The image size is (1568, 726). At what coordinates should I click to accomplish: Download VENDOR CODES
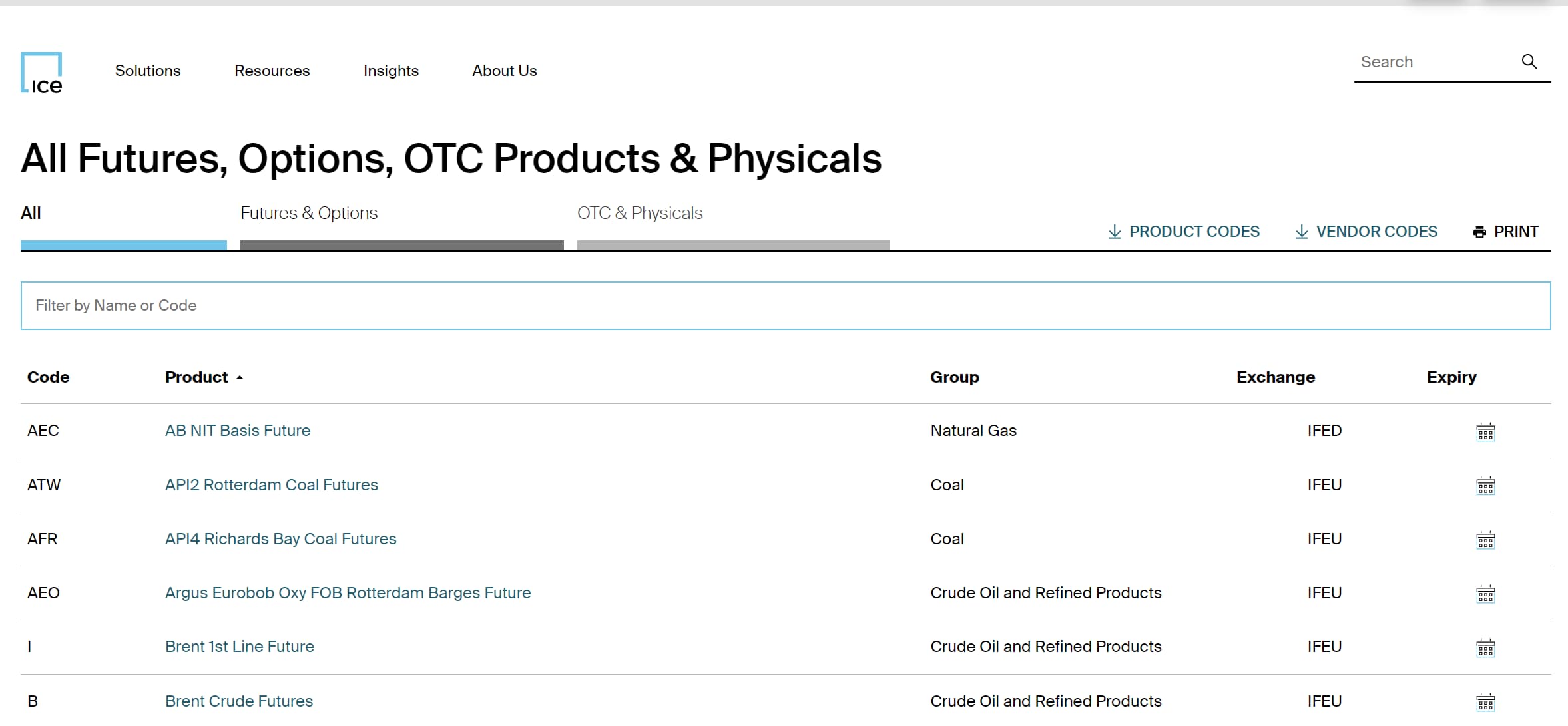tap(1366, 232)
